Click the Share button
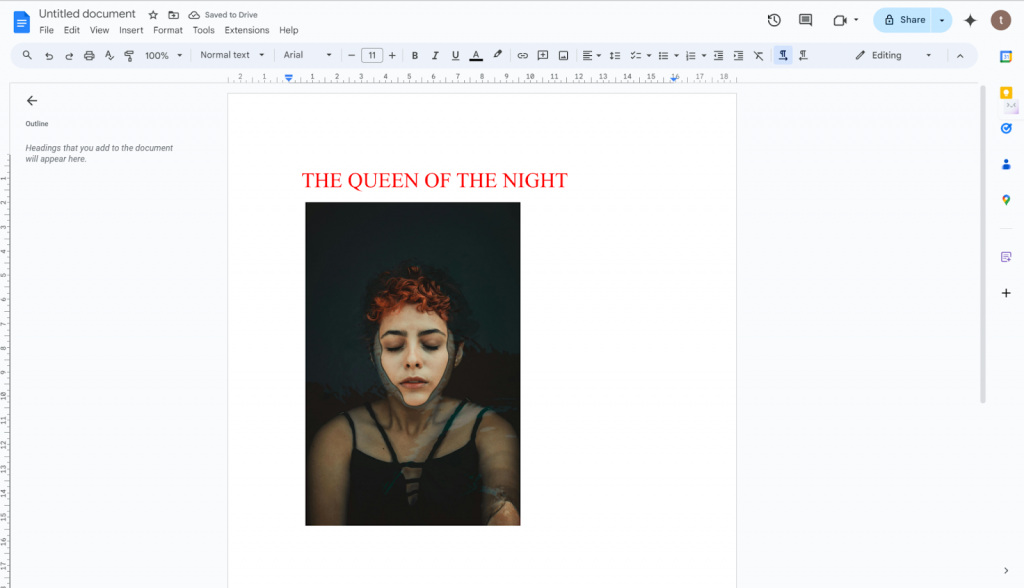 (903, 20)
